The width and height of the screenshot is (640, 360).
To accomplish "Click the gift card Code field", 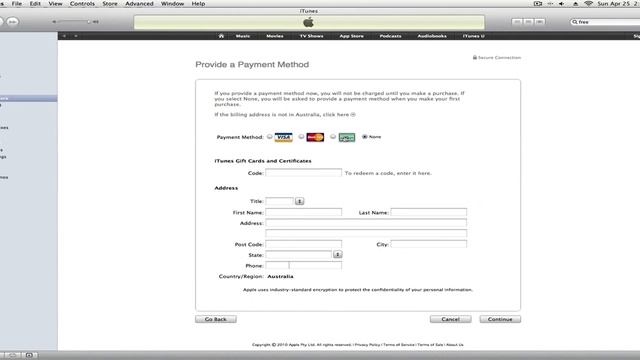I will [x=303, y=173].
